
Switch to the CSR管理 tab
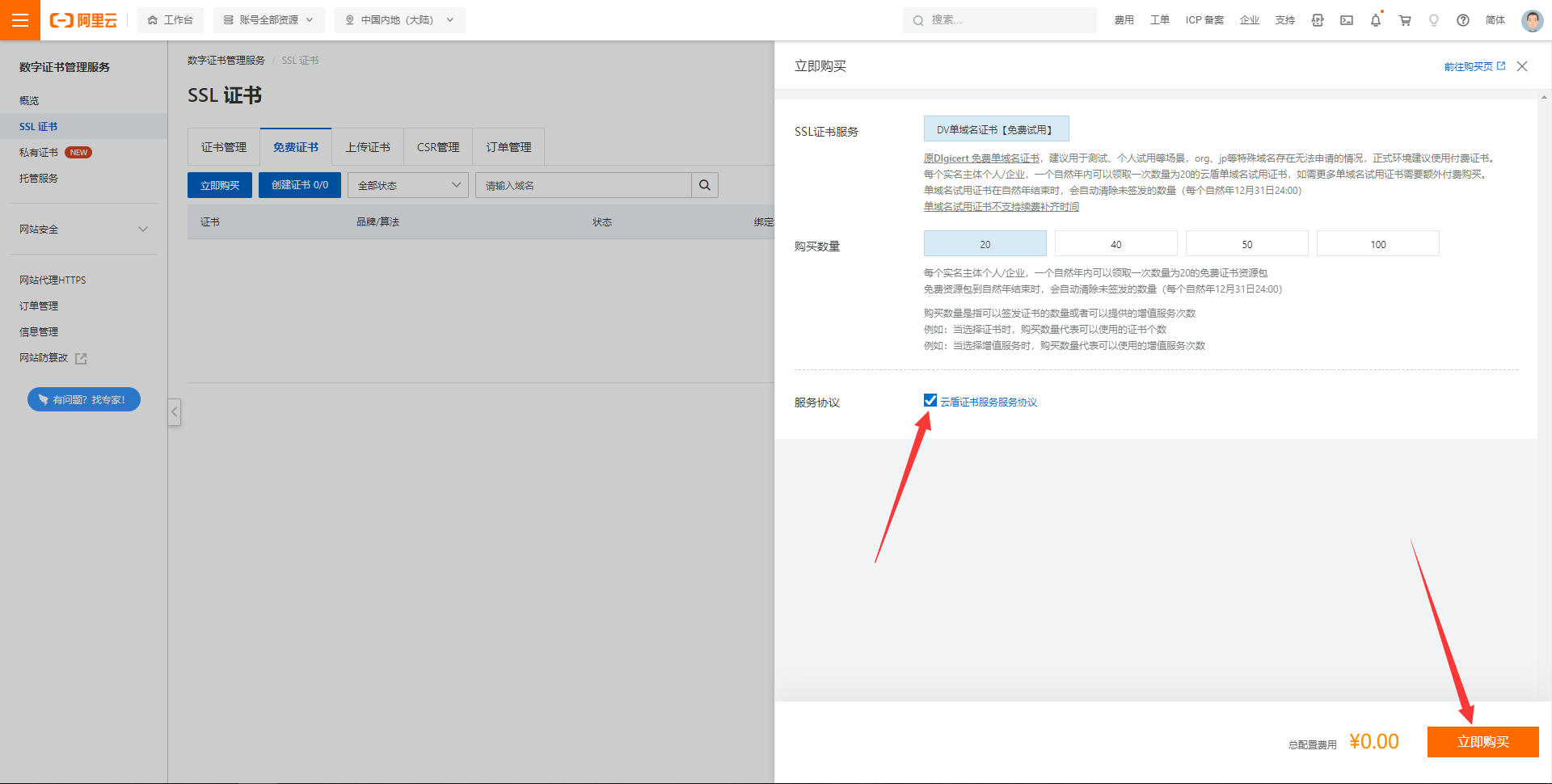(438, 147)
